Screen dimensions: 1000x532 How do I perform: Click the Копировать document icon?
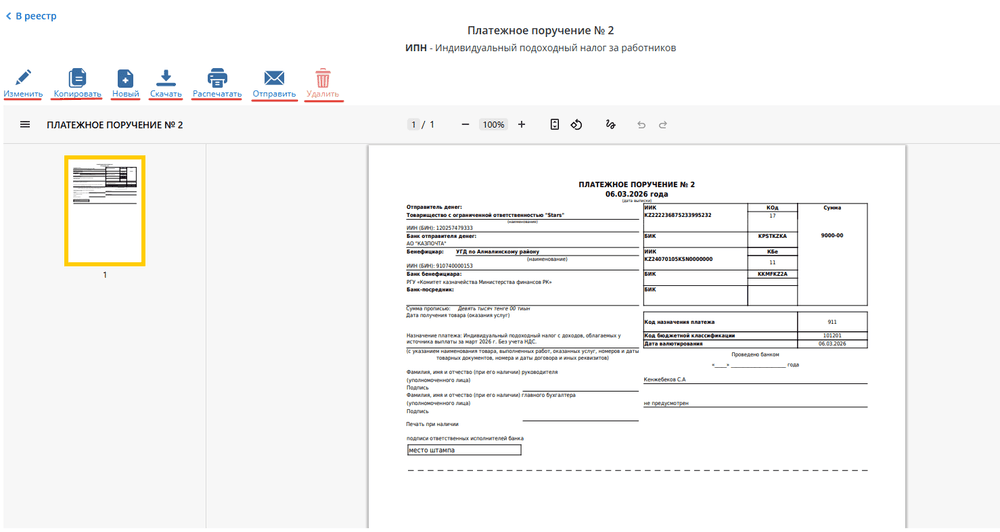click(77, 78)
